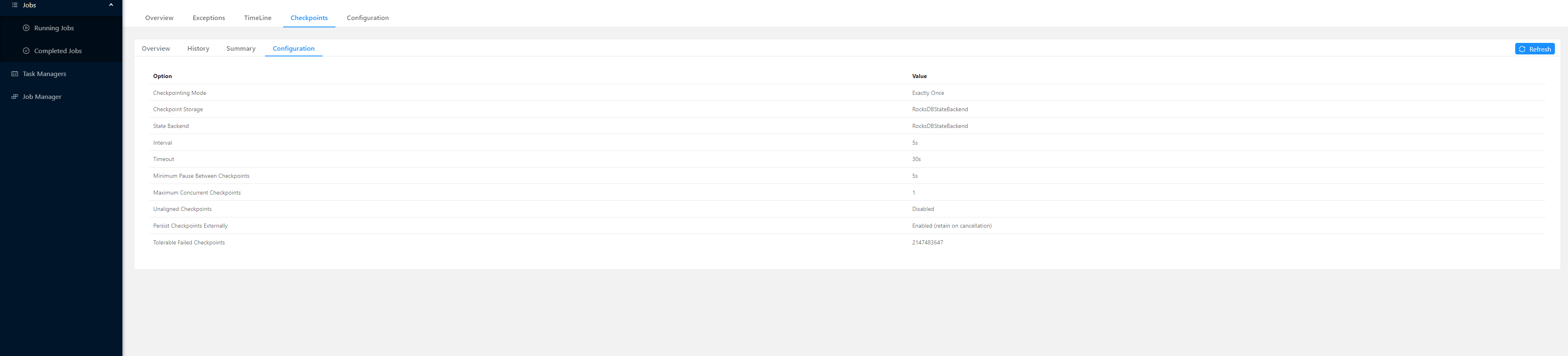Switch to the History sub-tab

click(x=199, y=49)
